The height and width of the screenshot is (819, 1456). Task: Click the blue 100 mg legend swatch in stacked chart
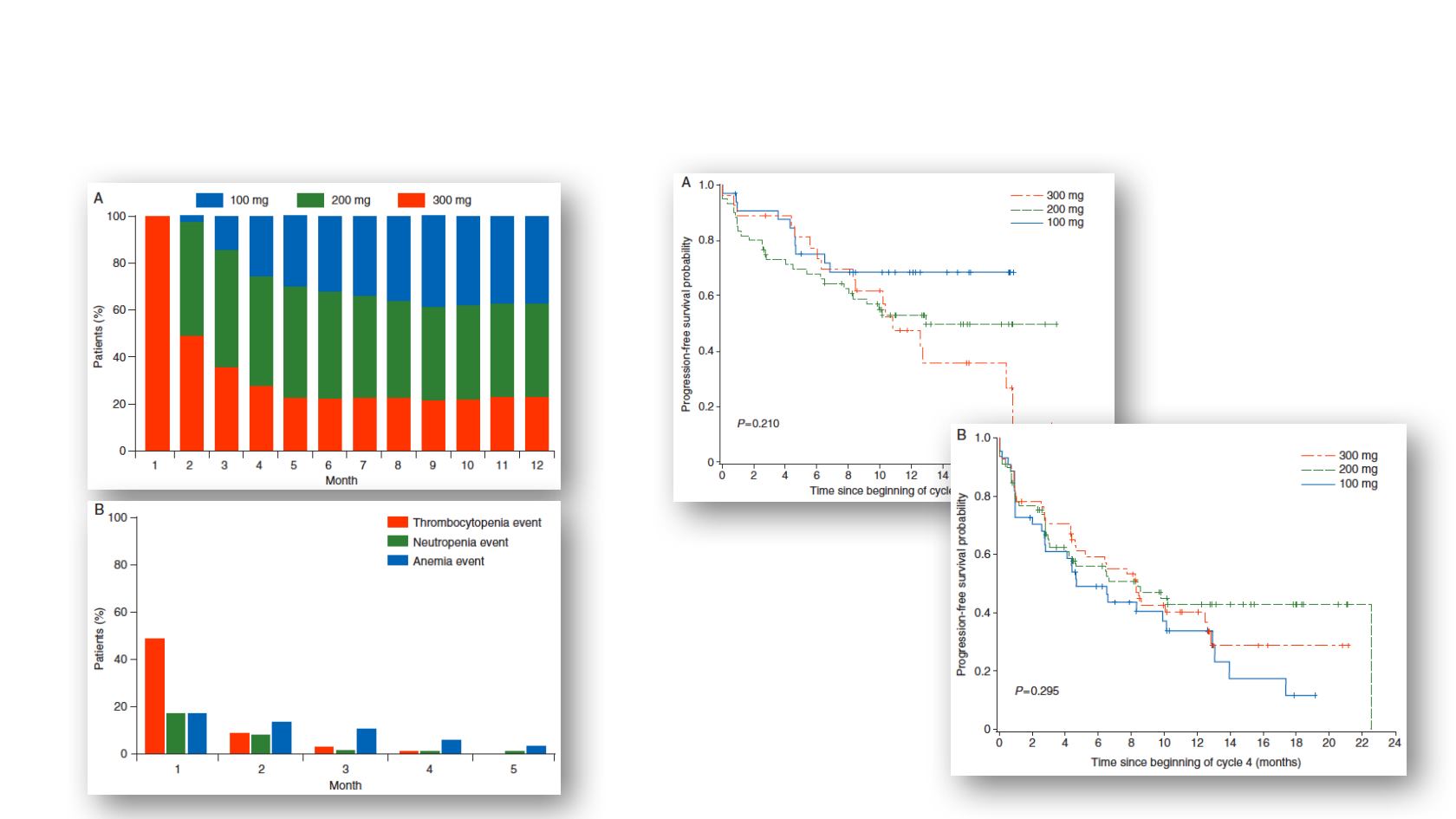click(x=210, y=200)
